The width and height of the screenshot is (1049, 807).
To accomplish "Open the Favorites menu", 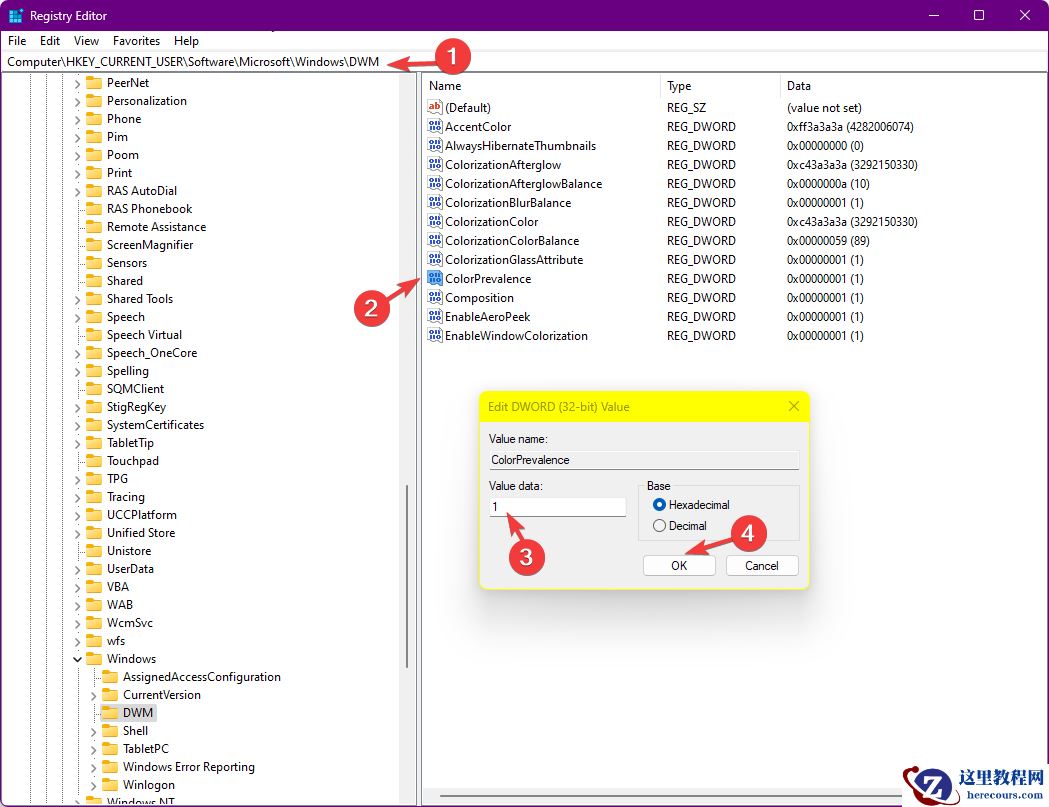I will [136, 41].
